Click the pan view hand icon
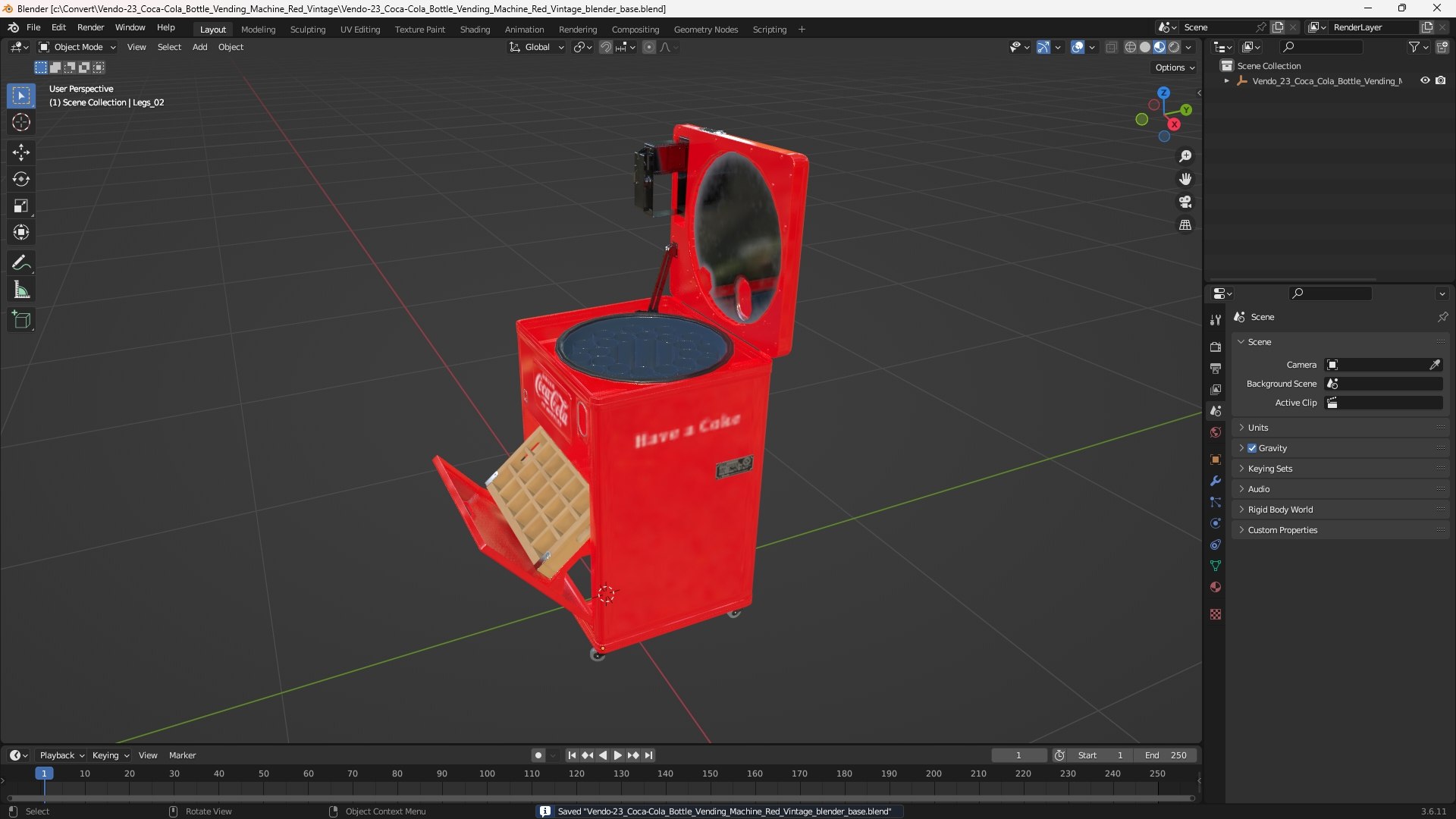This screenshot has height=819, width=1456. 1185,179
